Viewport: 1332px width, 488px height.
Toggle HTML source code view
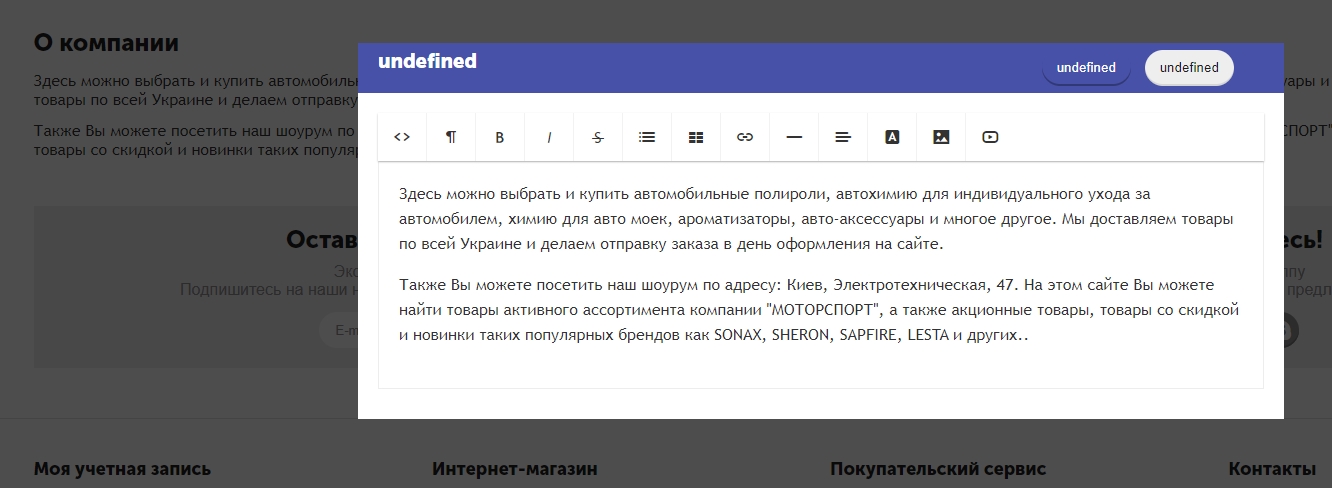[x=402, y=137]
